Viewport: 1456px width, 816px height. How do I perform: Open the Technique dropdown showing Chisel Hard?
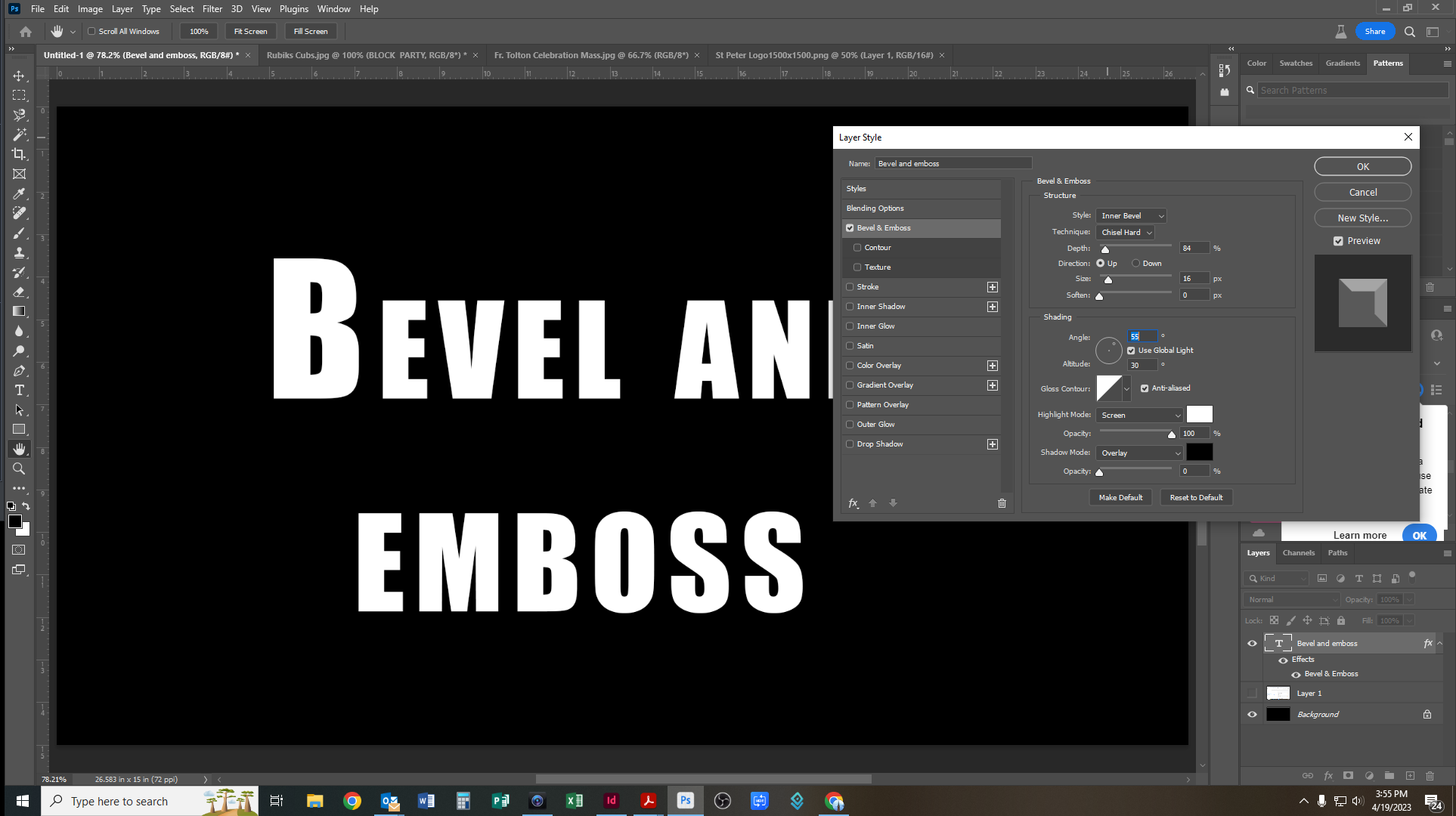point(1126,232)
